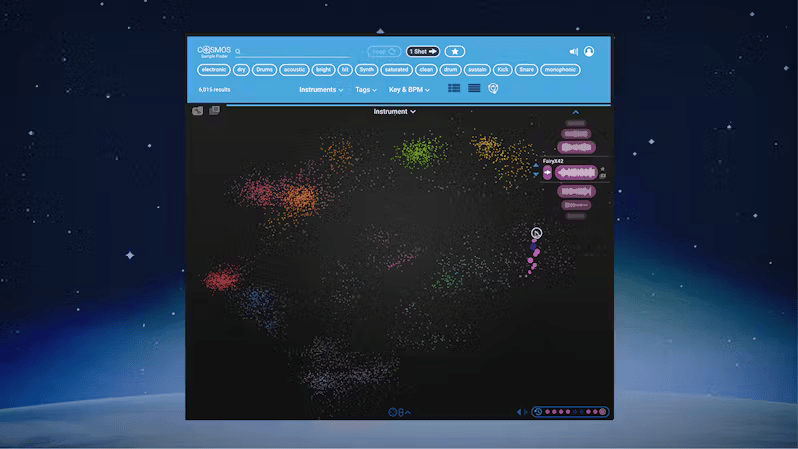
Task: Click the COSMOS Sample Finder logo
Action: tap(214, 51)
